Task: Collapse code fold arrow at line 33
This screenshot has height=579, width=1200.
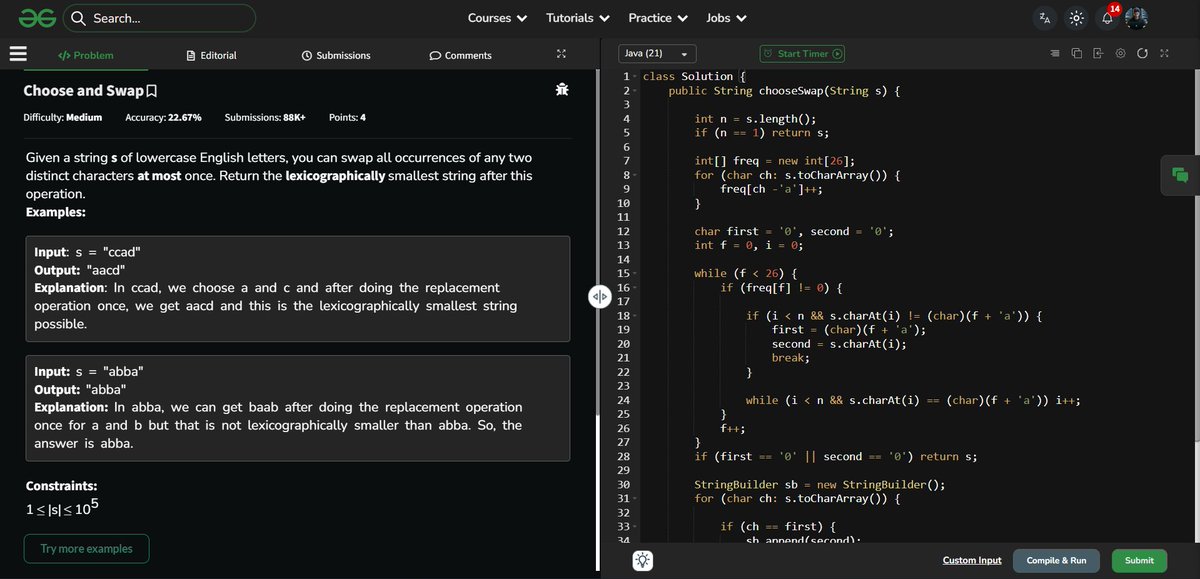Action: click(635, 526)
